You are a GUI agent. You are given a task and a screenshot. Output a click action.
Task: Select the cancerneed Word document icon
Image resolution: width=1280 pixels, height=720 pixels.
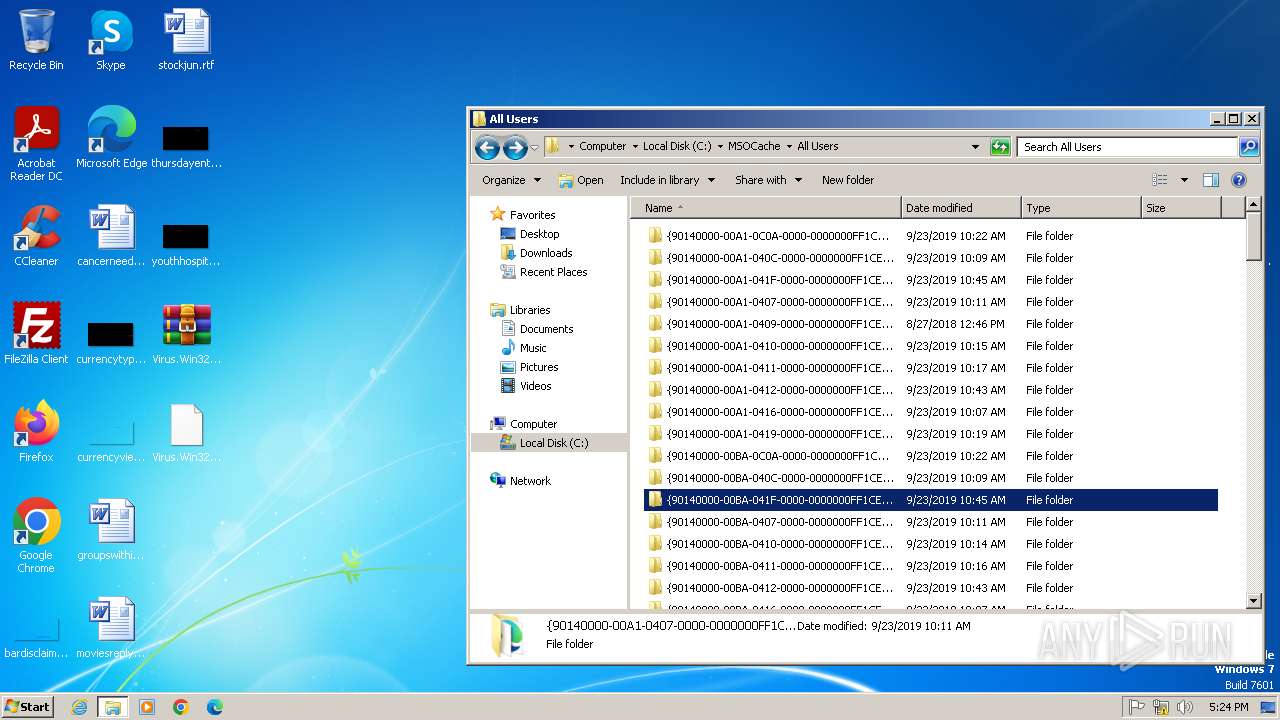tap(111, 235)
